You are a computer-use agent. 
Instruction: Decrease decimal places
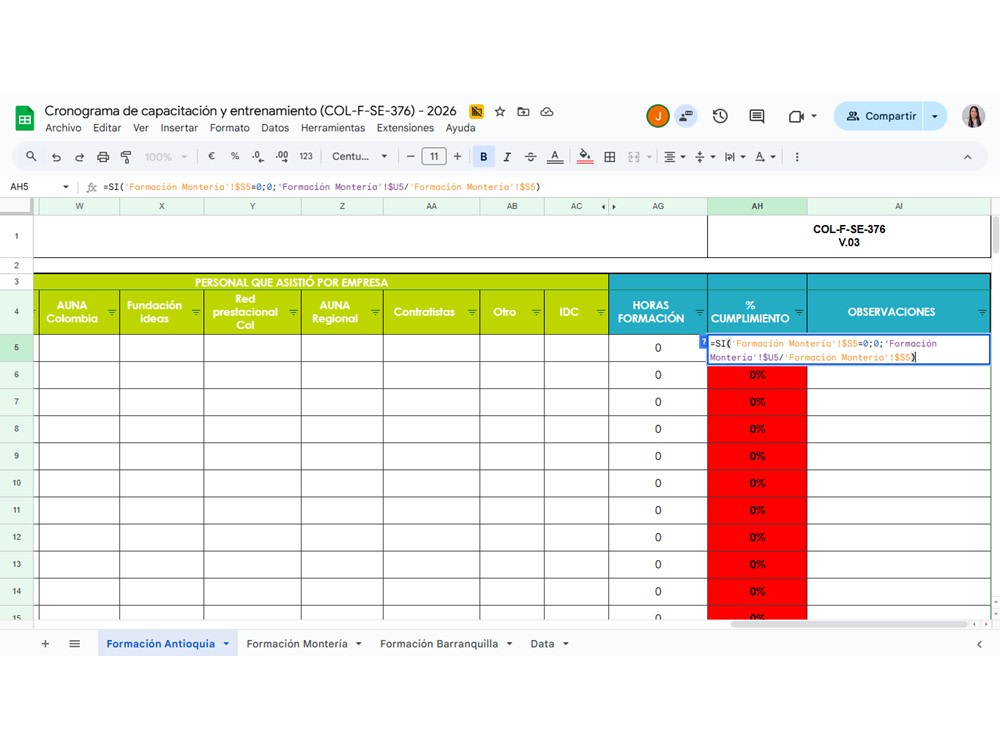click(257, 156)
